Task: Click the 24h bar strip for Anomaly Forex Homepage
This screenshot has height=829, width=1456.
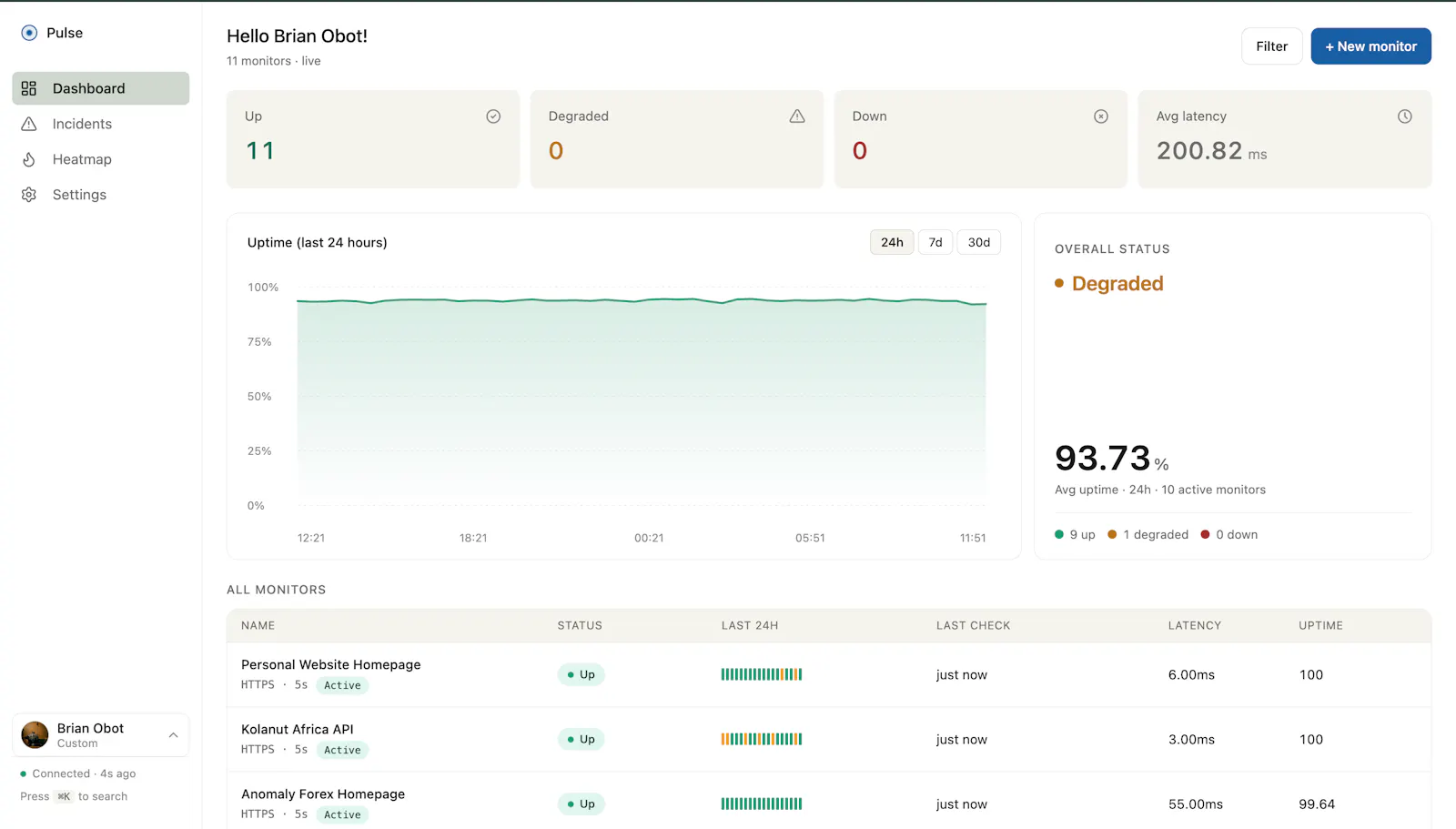Action: [762, 804]
